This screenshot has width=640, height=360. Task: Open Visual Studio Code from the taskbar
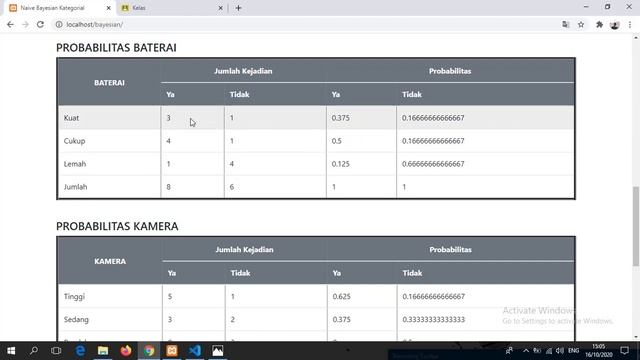click(x=195, y=351)
